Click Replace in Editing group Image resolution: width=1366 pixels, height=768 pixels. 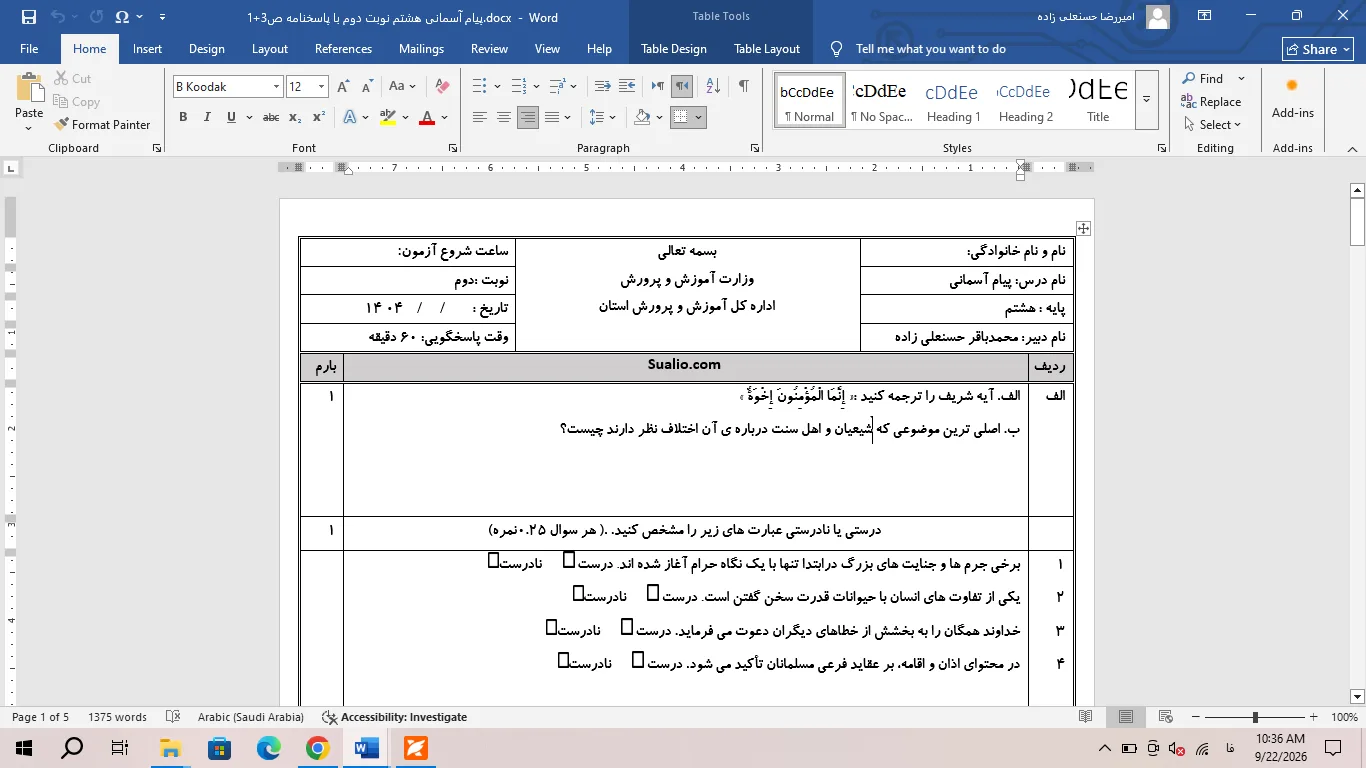[x=1211, y=101]
